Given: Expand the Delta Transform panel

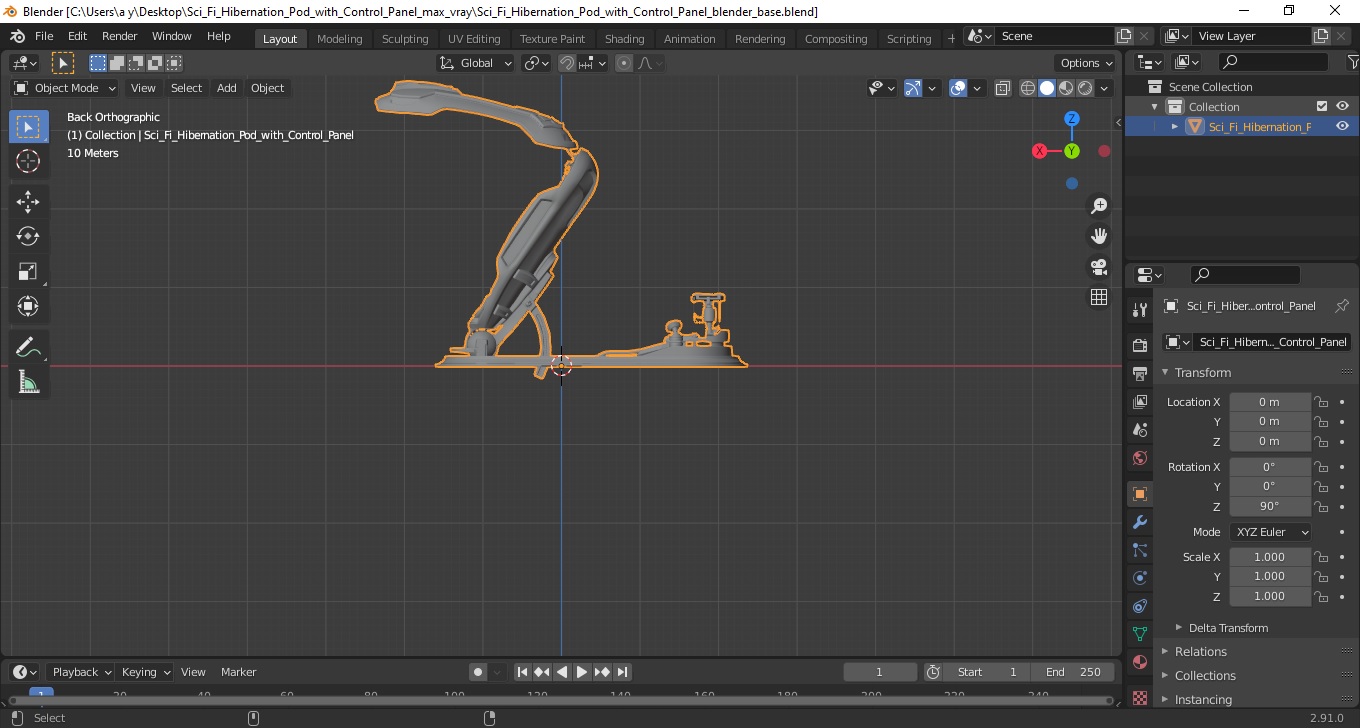Looking at the screenshot, I should click(x=1228, y=628).
